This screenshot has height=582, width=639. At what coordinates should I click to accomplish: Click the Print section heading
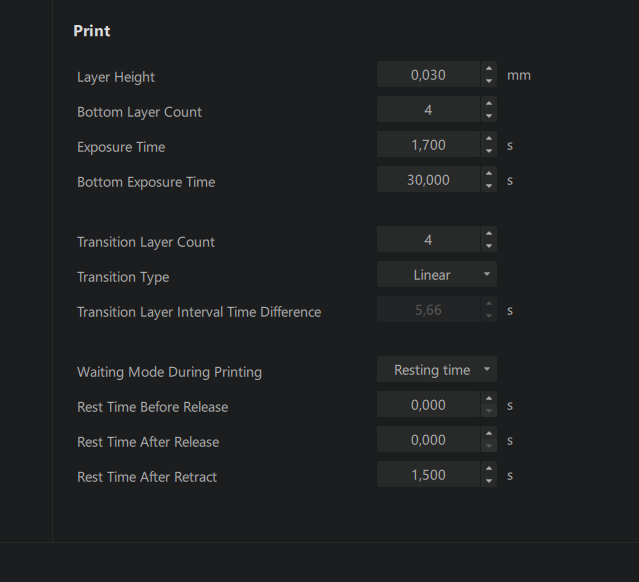click(x=92, y=31)
